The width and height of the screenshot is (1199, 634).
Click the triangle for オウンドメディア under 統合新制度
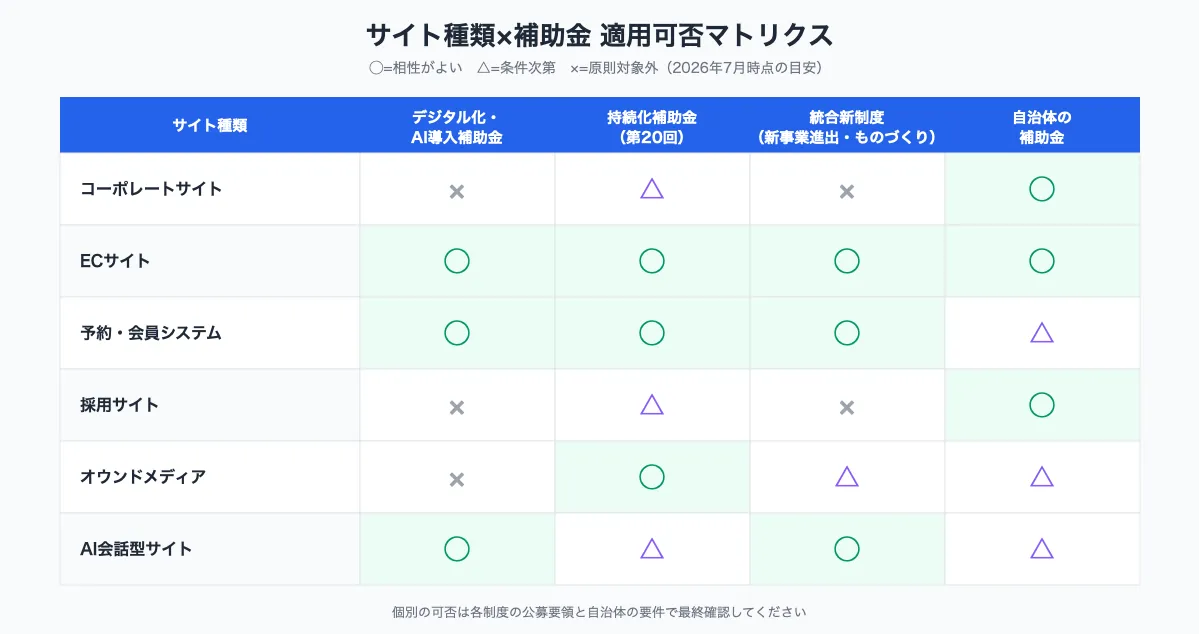pyautogui.click(x=846, y=477)
